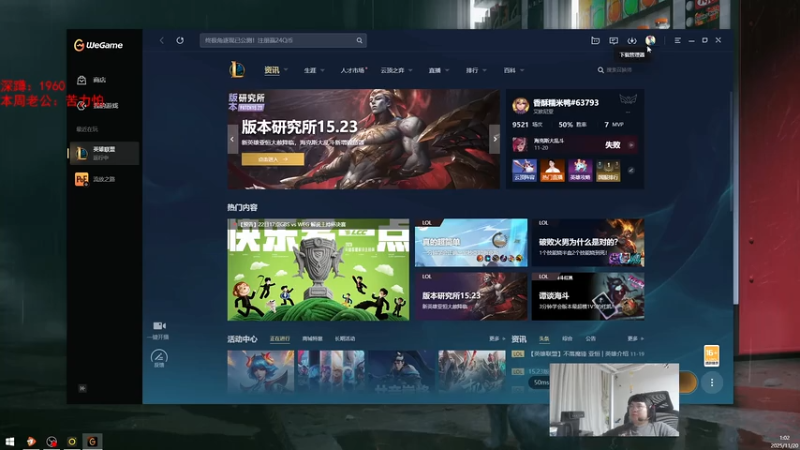Show the next banner slide
This screenshot has width=800, height=450.
click(x=494, y=139)
